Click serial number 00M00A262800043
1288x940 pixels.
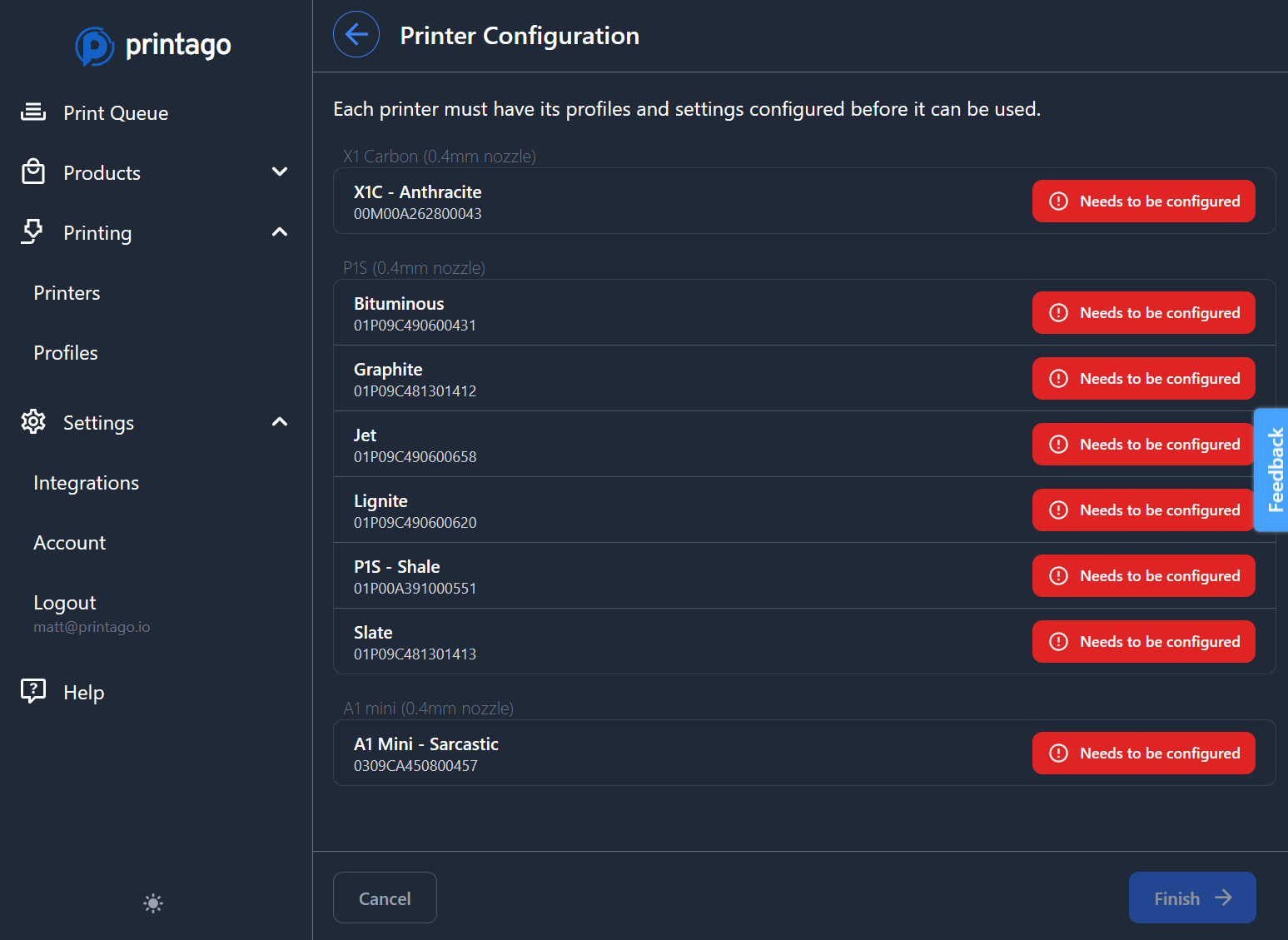(417, 214)
